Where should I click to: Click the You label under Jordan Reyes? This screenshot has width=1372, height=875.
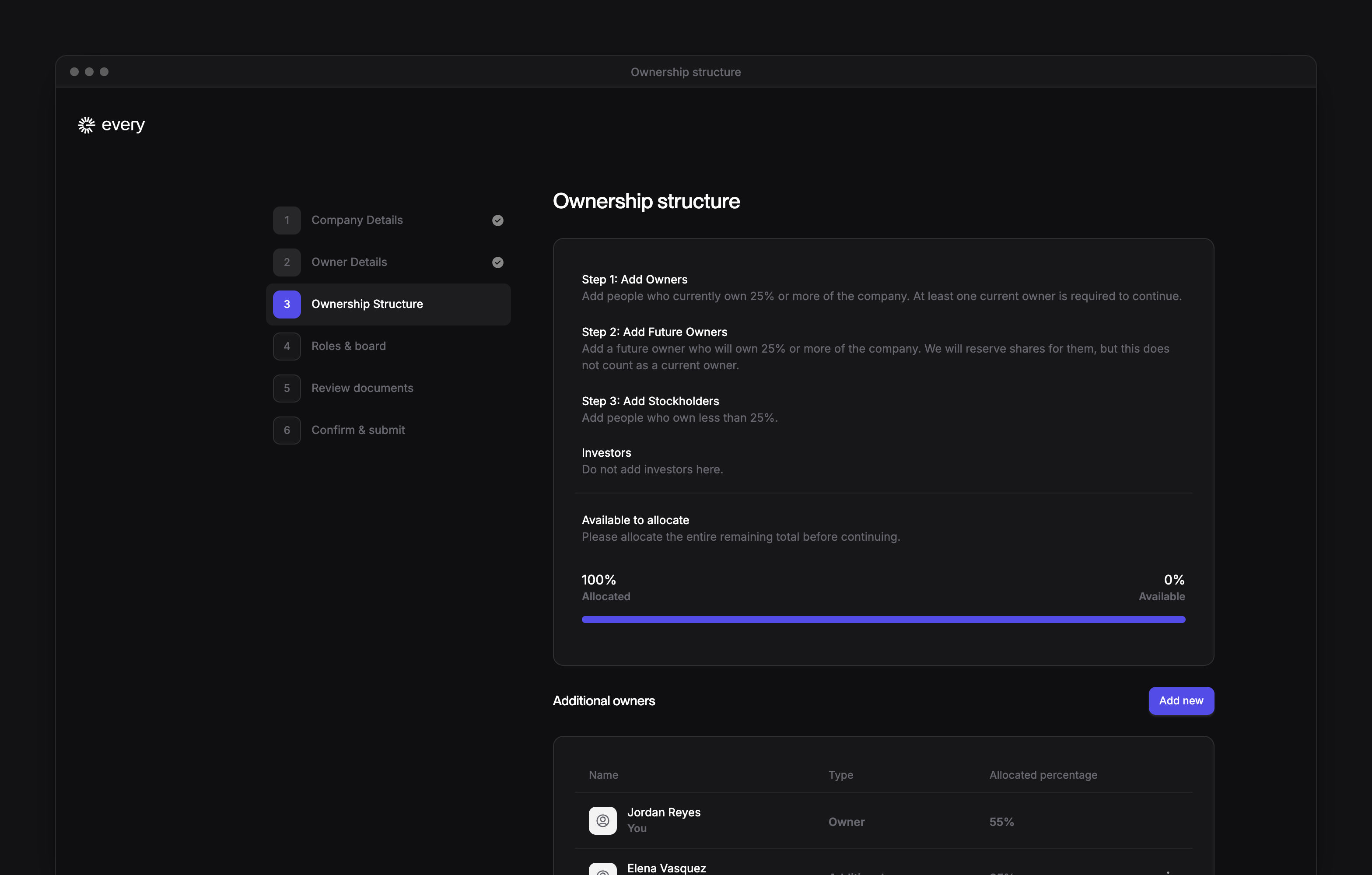tap(637, 828)
